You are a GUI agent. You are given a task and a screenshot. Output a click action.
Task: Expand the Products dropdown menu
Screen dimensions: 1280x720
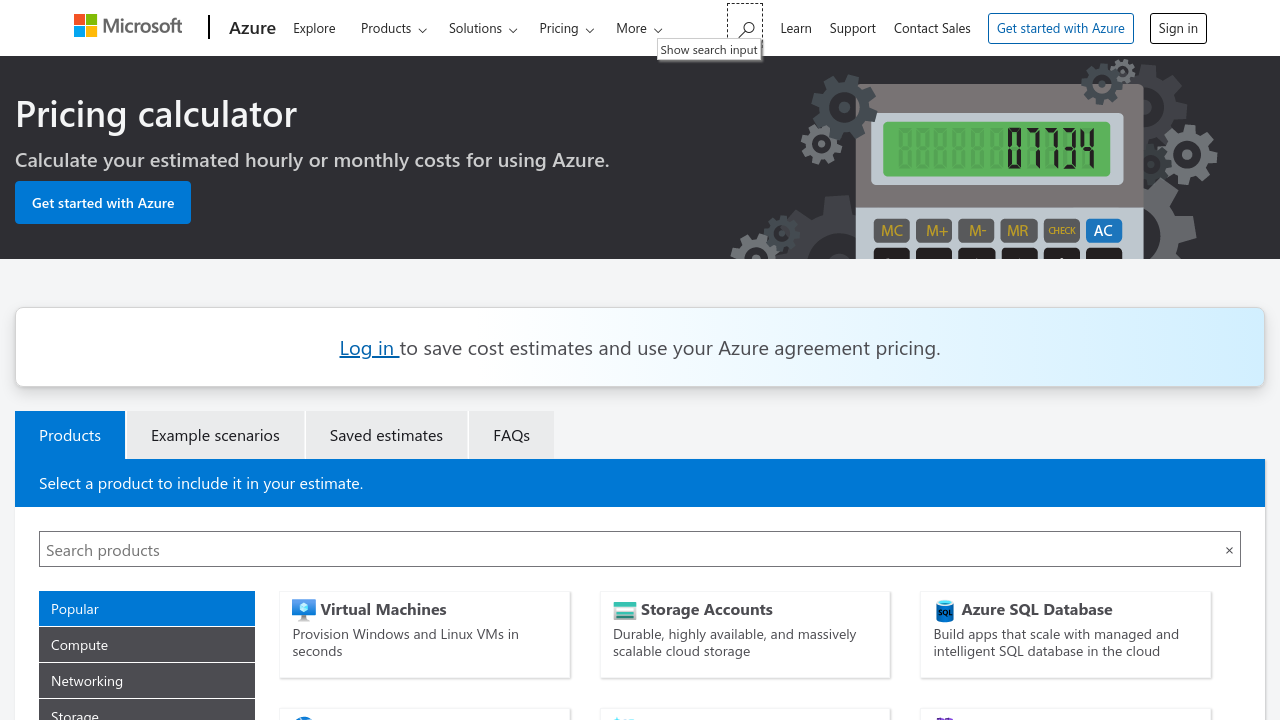393,28
